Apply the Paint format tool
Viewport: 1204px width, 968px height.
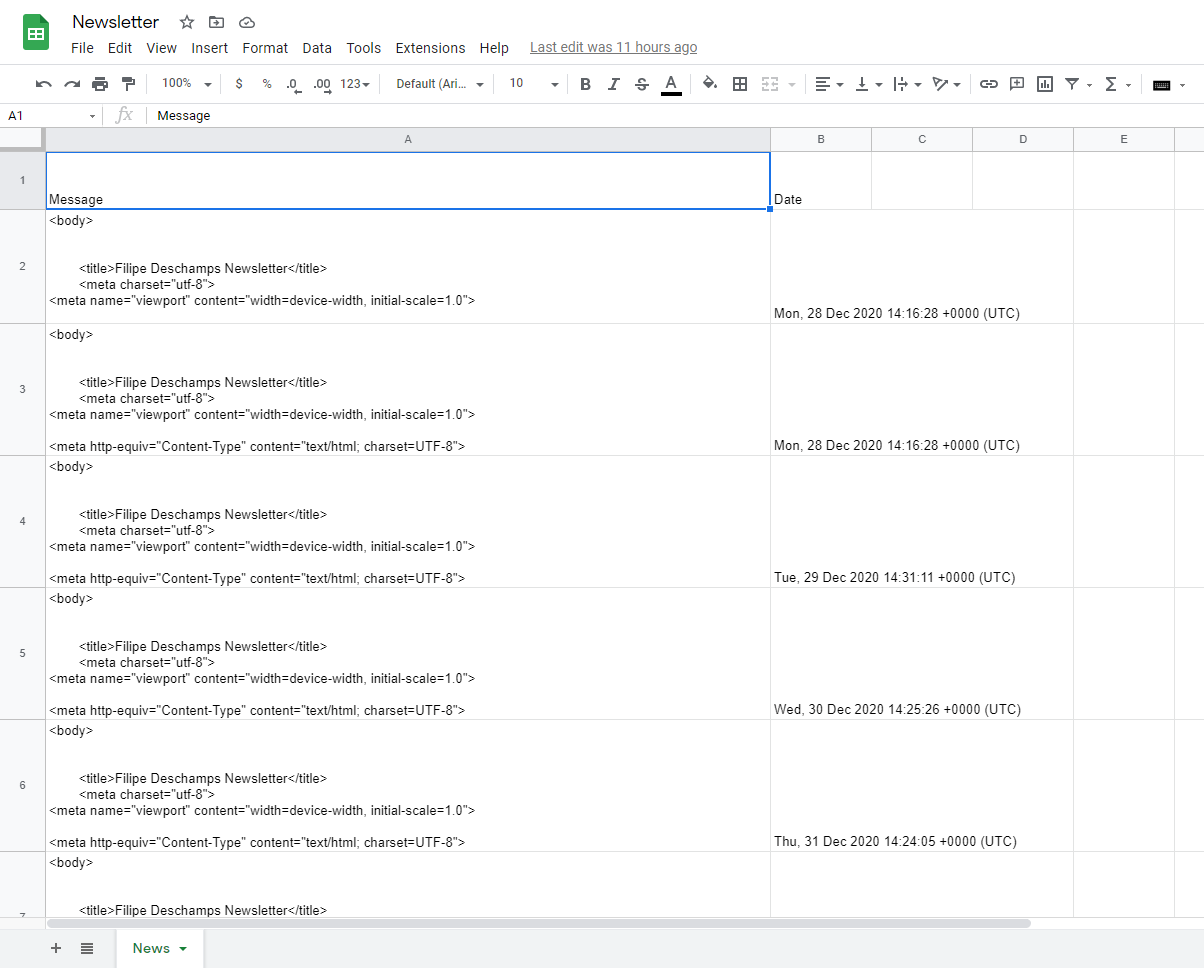[x=128, y=84]
